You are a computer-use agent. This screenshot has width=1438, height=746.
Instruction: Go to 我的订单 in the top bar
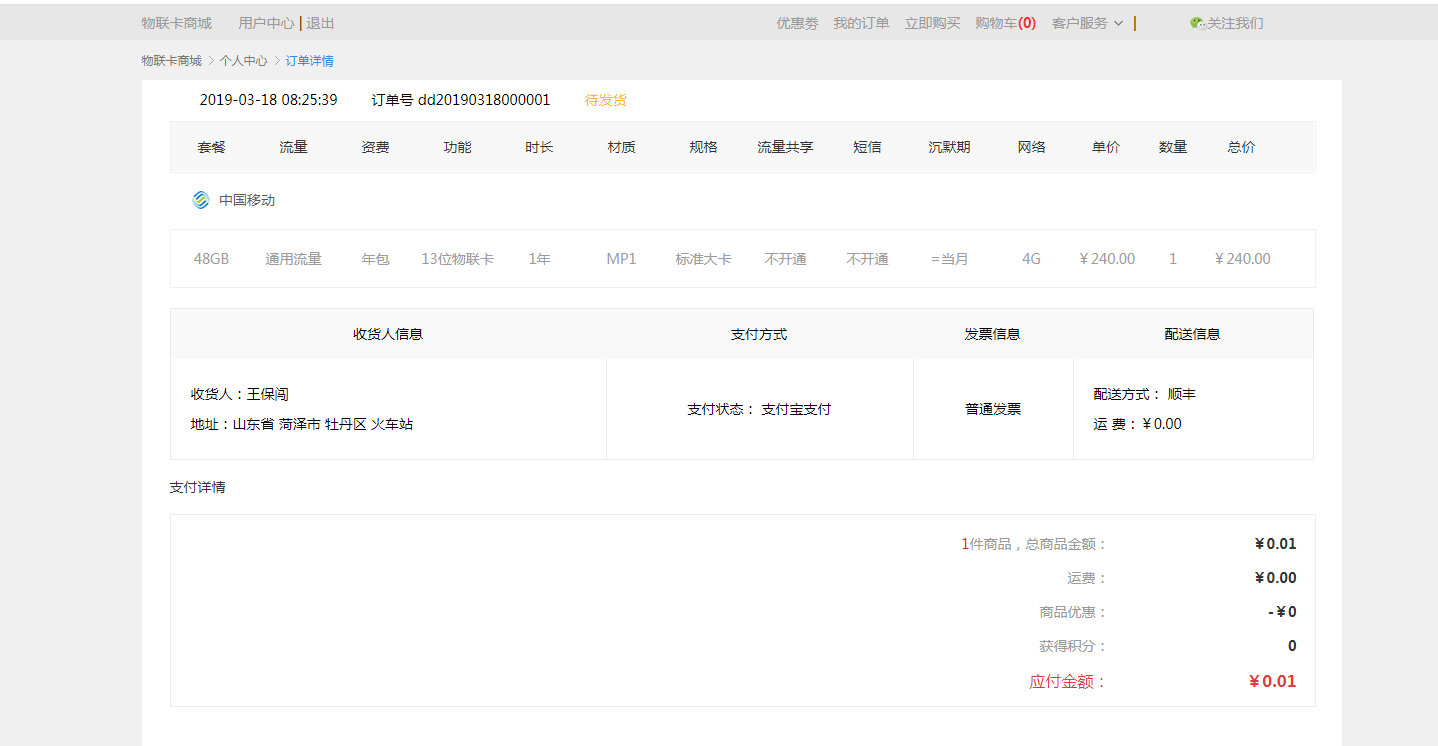(x=861, y=23)
